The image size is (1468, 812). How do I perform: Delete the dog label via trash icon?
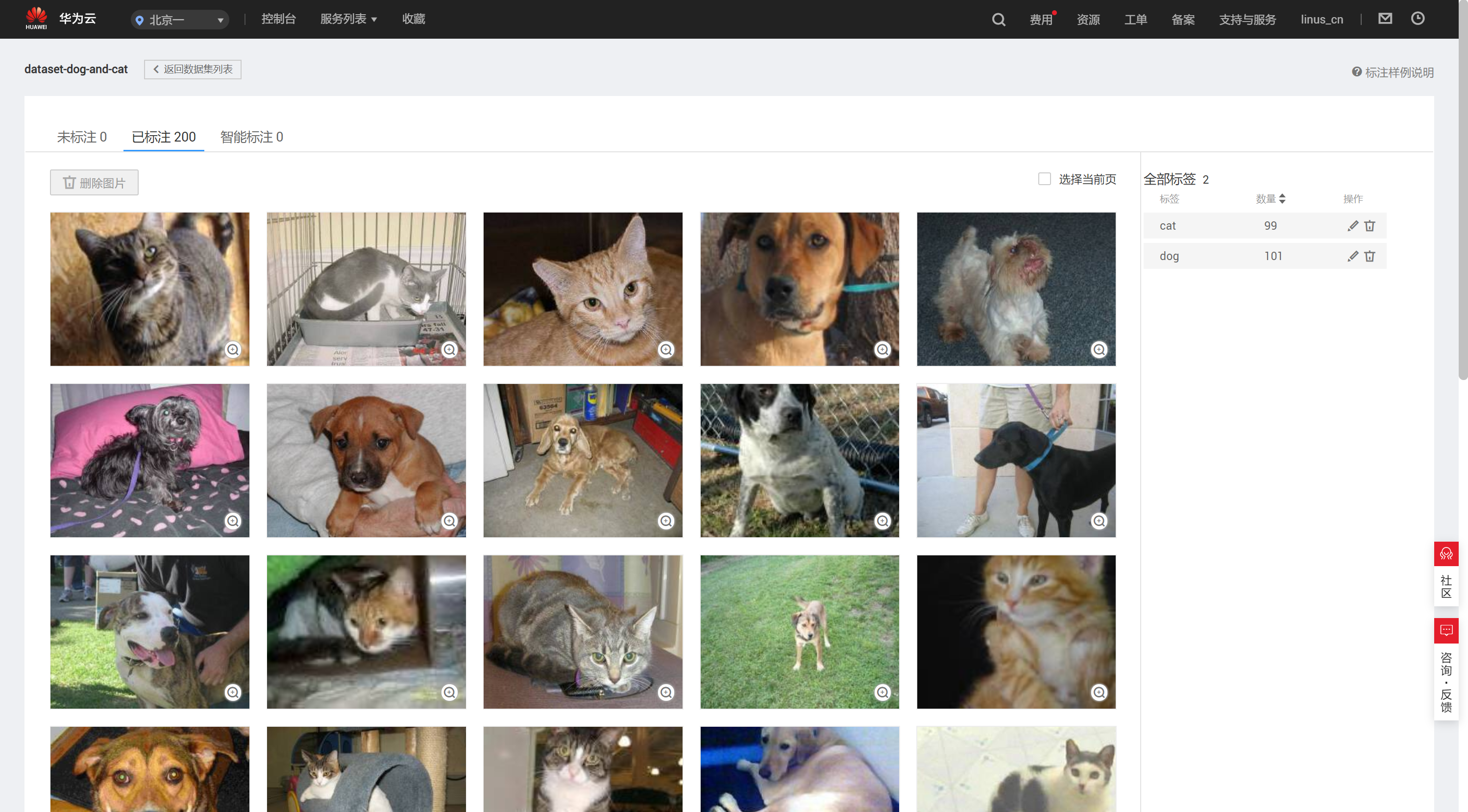pos(1370,256)
